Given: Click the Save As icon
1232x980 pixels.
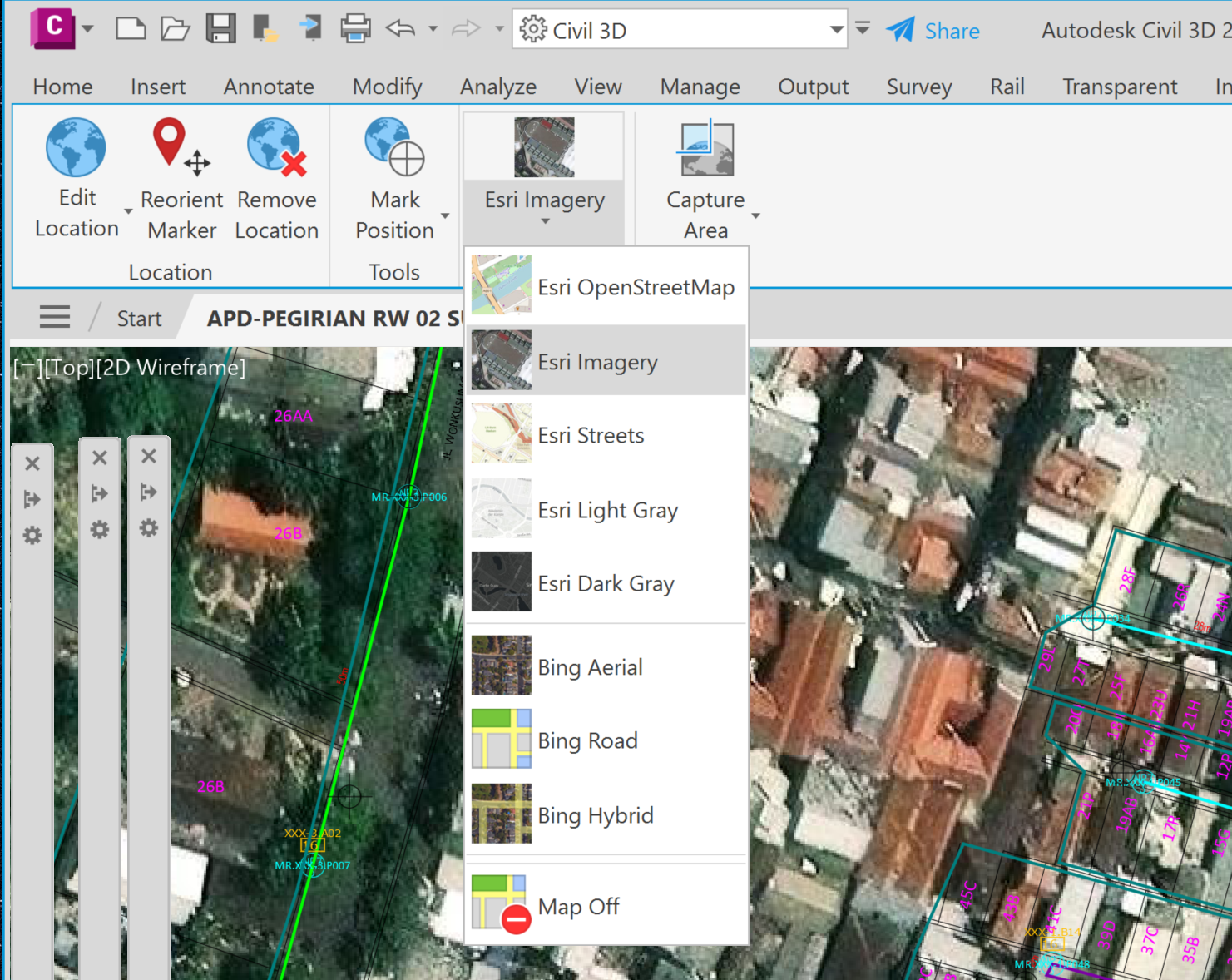Looking at the screenshot, I should click(x=265, y=29).
